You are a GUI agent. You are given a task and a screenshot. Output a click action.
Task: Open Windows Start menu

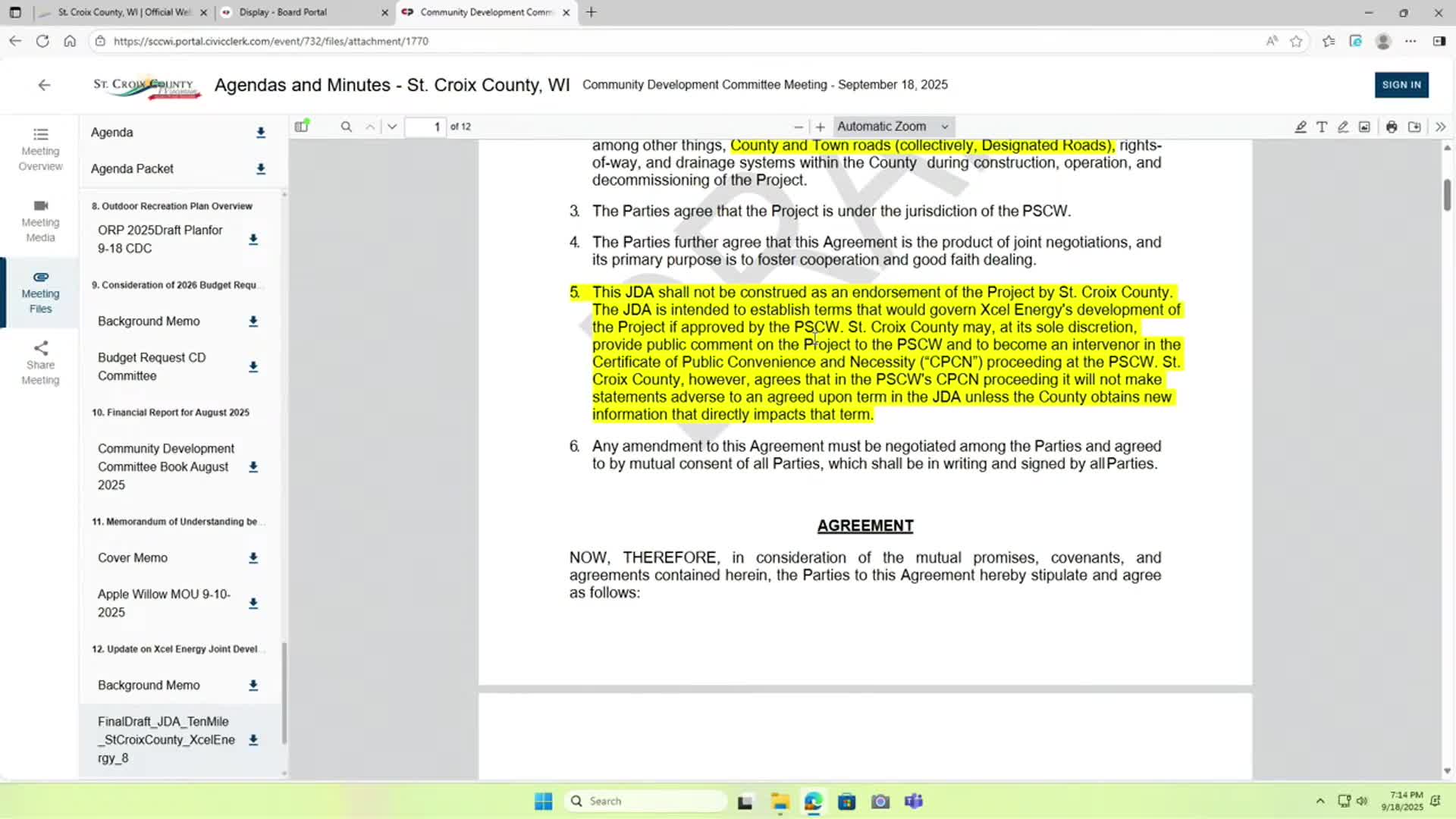(544, 802)
